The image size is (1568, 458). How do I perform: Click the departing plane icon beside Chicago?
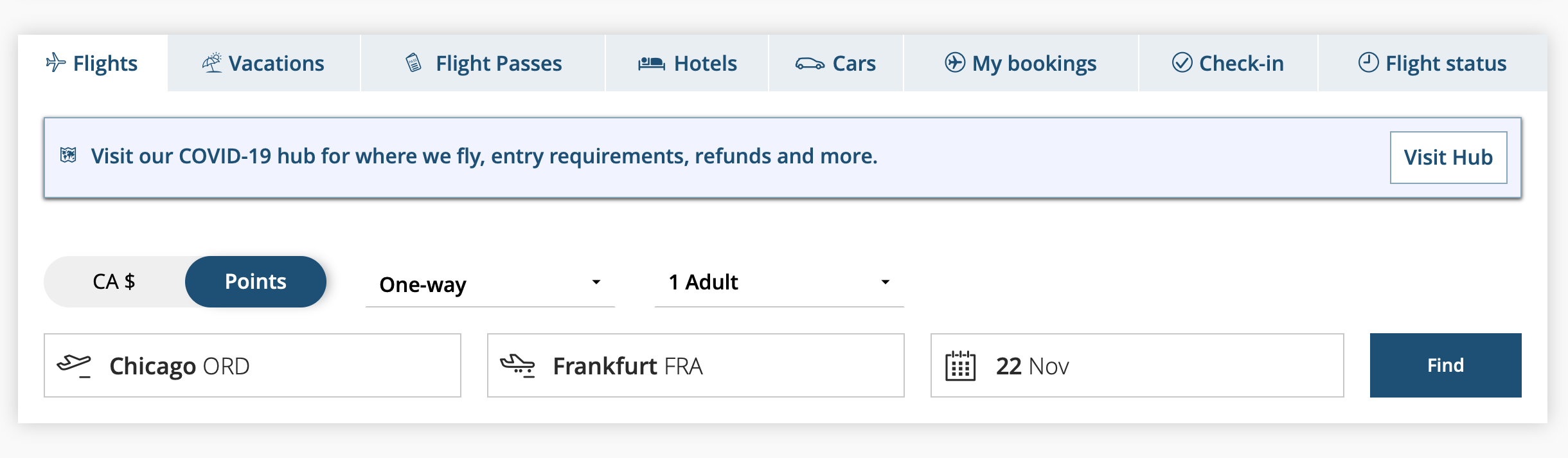point(75,364)
